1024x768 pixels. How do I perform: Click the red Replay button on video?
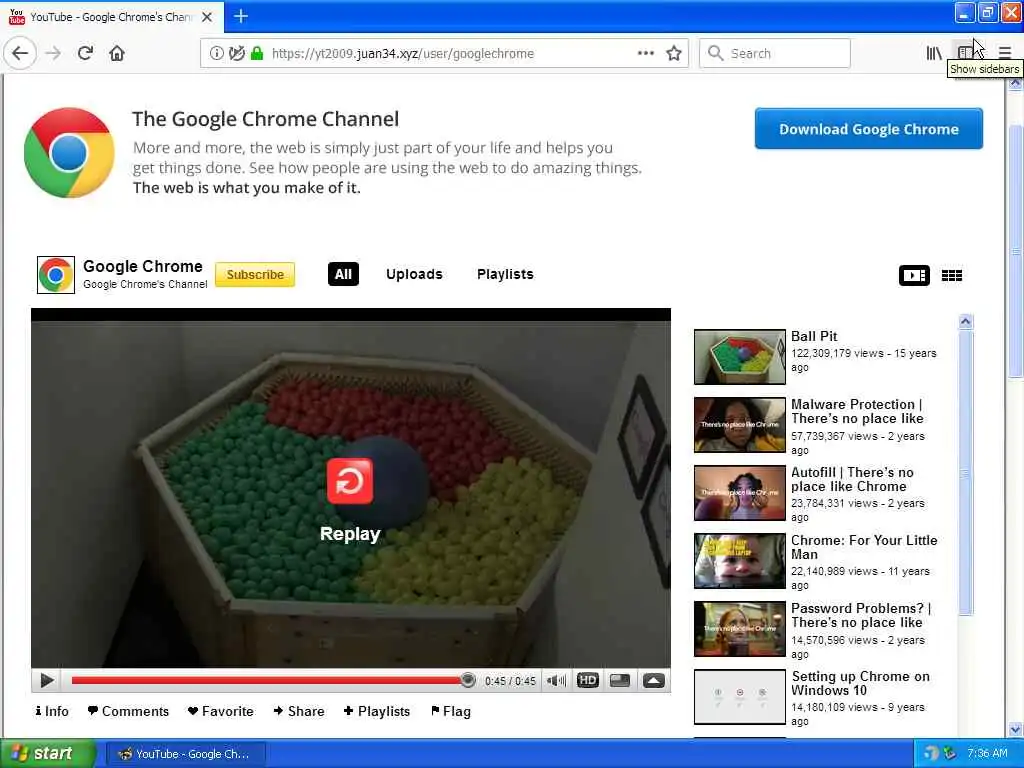(x=350, y=481)
